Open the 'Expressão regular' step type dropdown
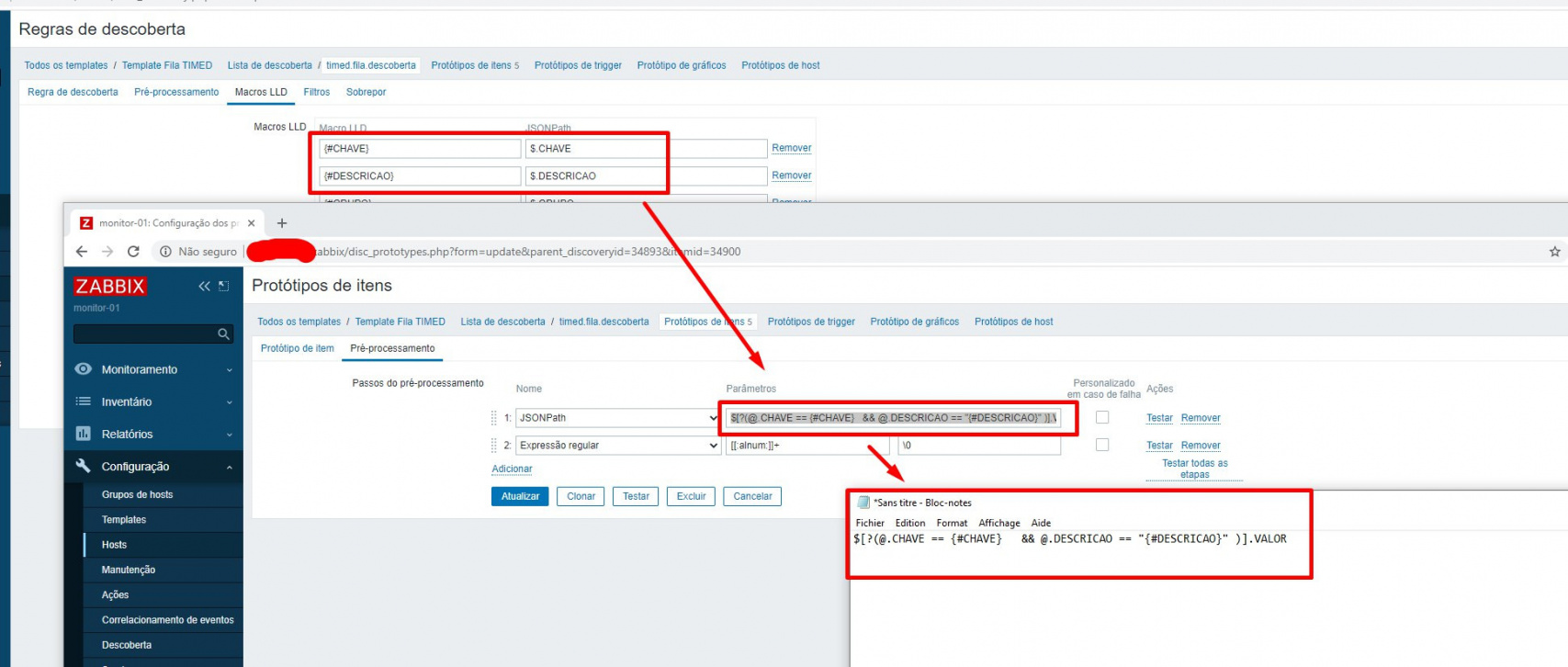This screenshot has width=1568, height=667. [x=617, y=446]
